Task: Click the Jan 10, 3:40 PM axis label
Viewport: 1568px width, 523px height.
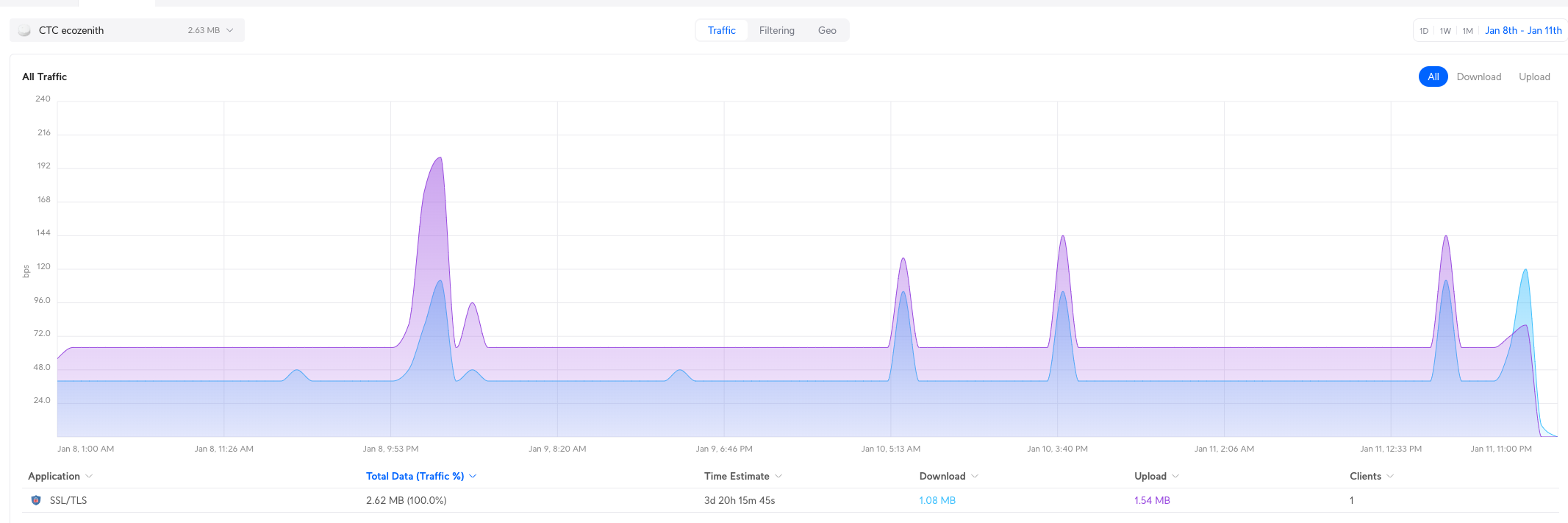Action: [x=1057, y=449]
